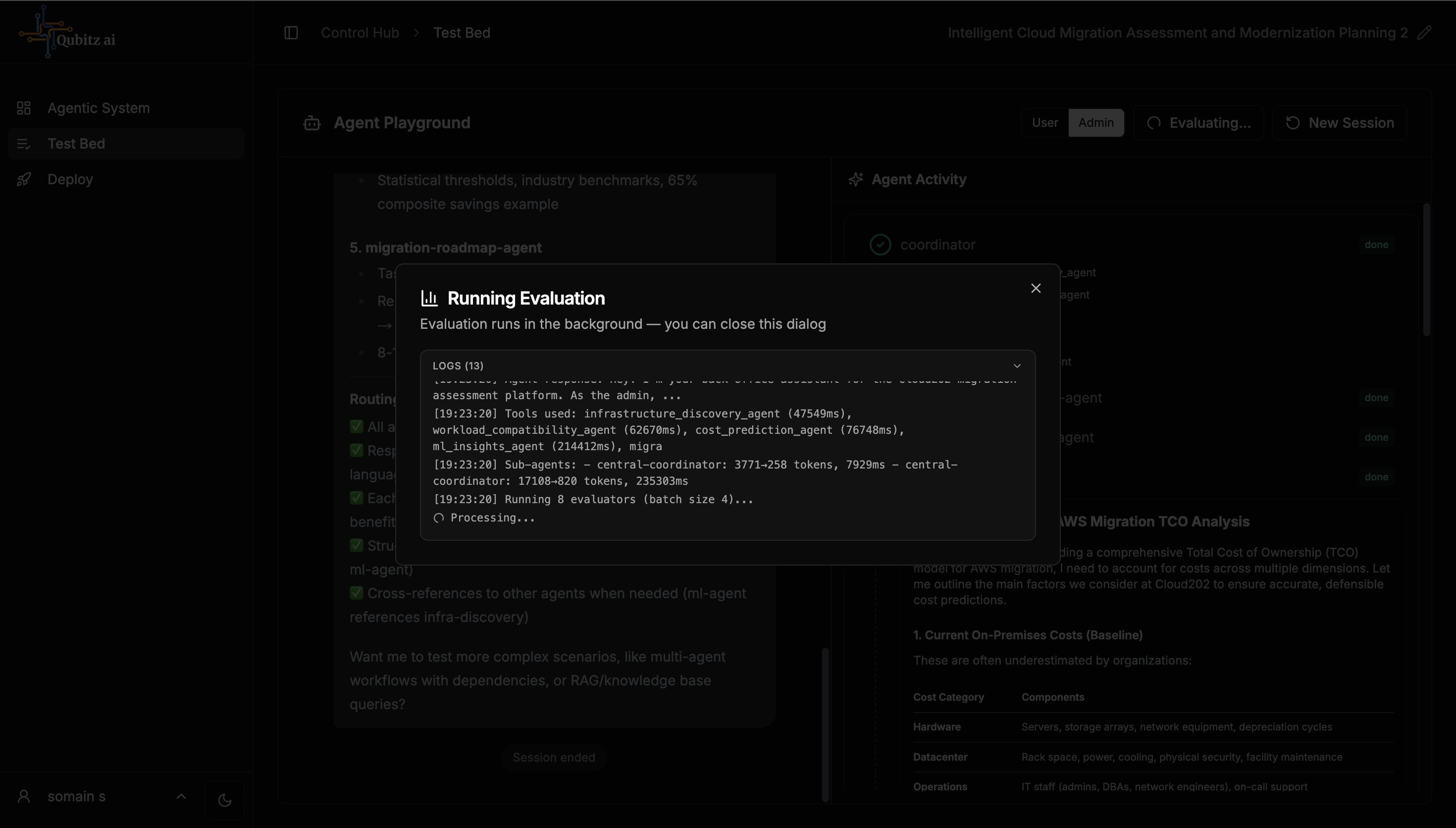This screenshot has width=1456, height=828.
Task: Toggle dark mode moon button
Action: point(224,800)
